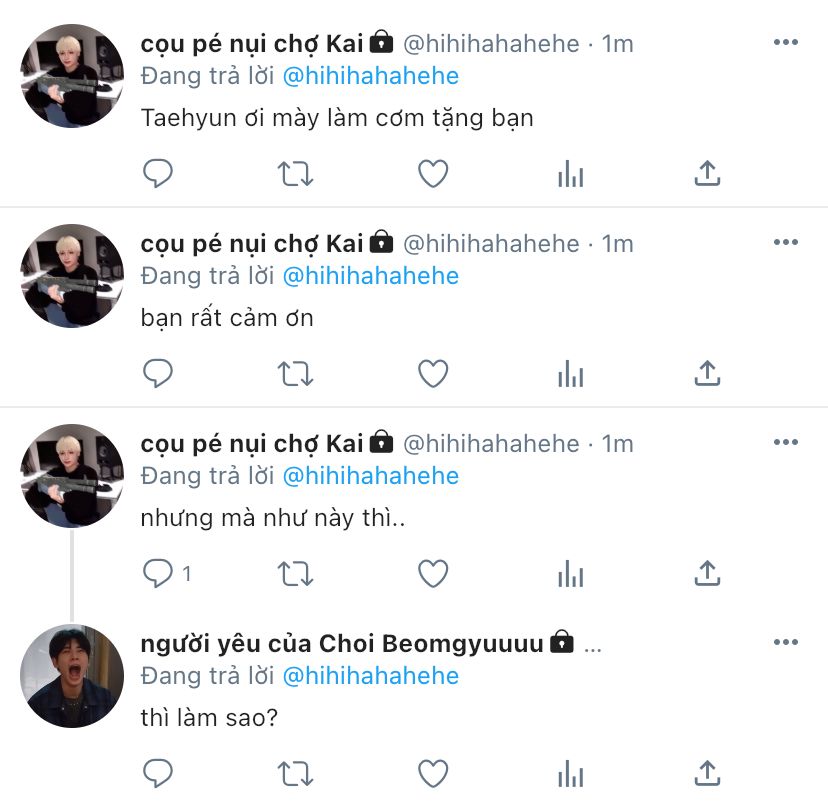Screen dimensions: 828x802
Task: Like the "nhưng mà như này thì.." tweet
Action: click(433, 573)
